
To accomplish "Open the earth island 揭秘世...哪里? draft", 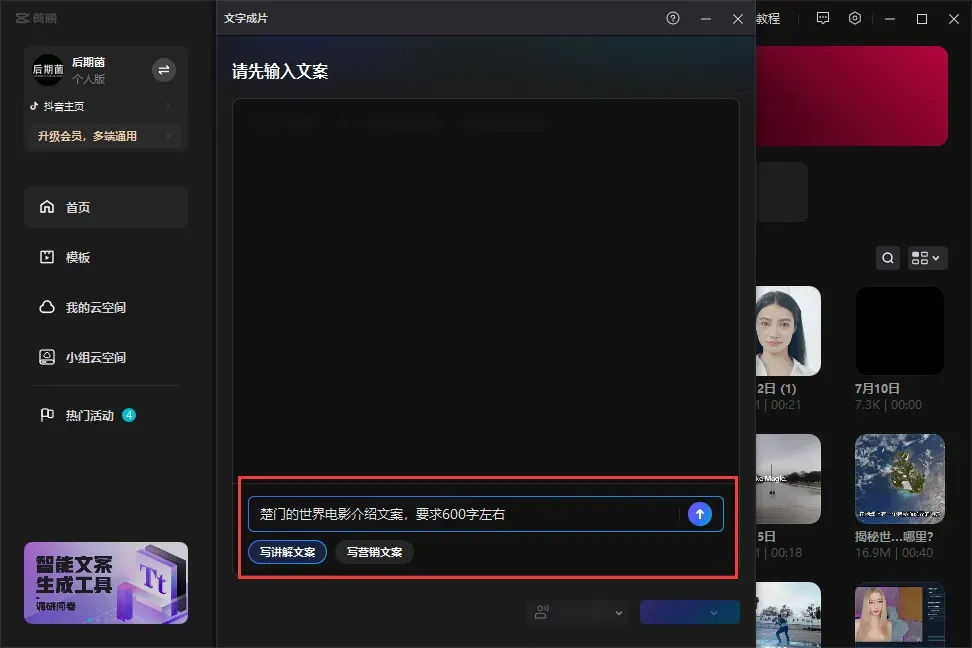I will 900,479.
